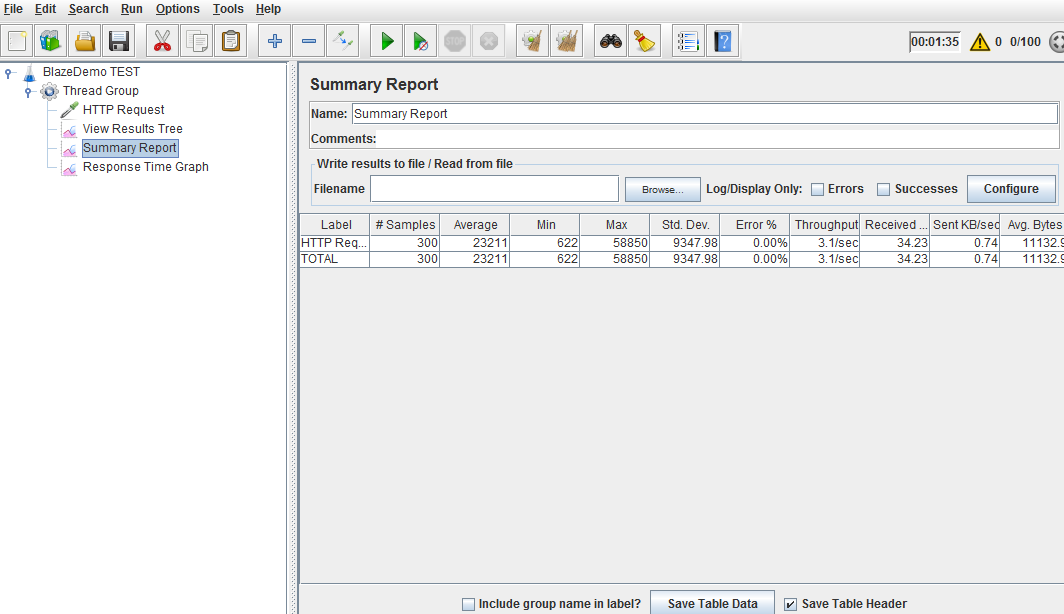Click the Cut scissors icon
1064x614 pixels.
162,42
